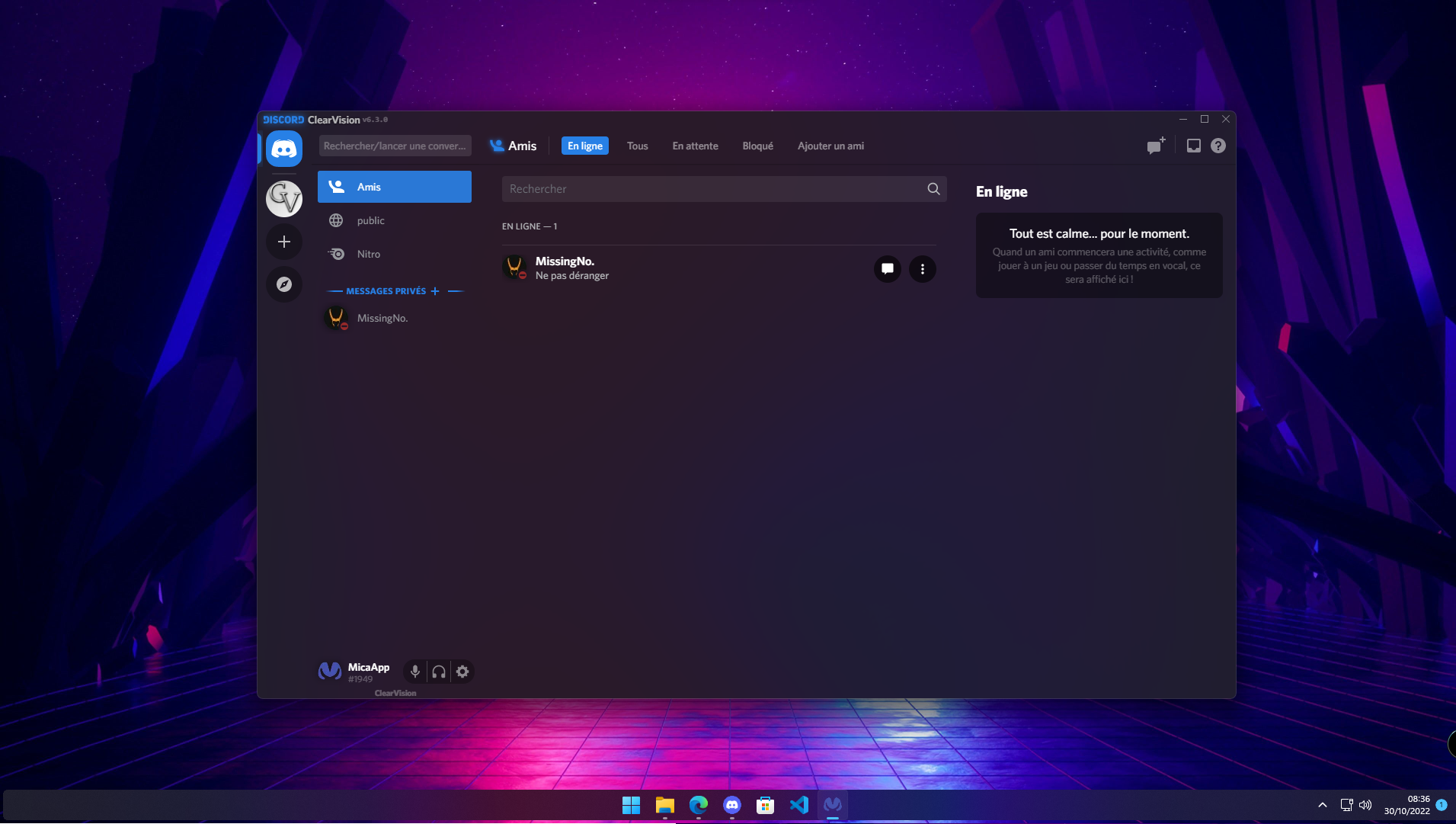Open more options for MissingNo.
This screenshot has height=824, width=1456.
(923, 269)
